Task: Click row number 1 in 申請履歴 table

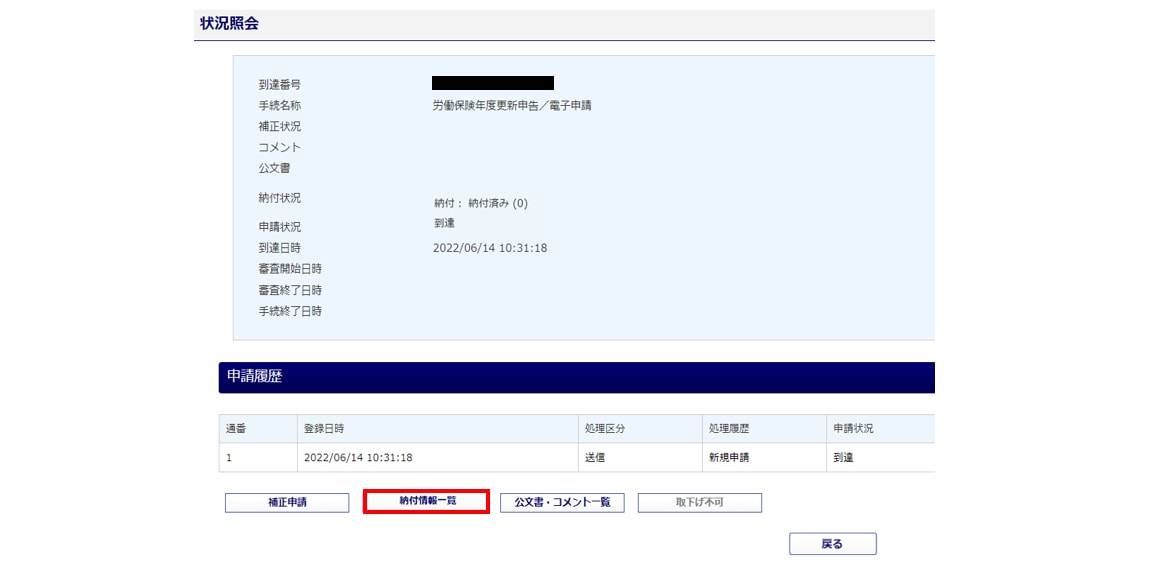Action: click(229, 458)
